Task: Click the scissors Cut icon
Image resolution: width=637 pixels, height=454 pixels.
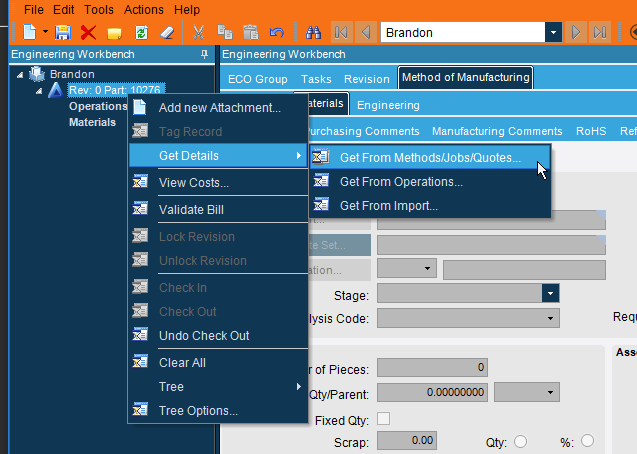Action: coord(198,32)
